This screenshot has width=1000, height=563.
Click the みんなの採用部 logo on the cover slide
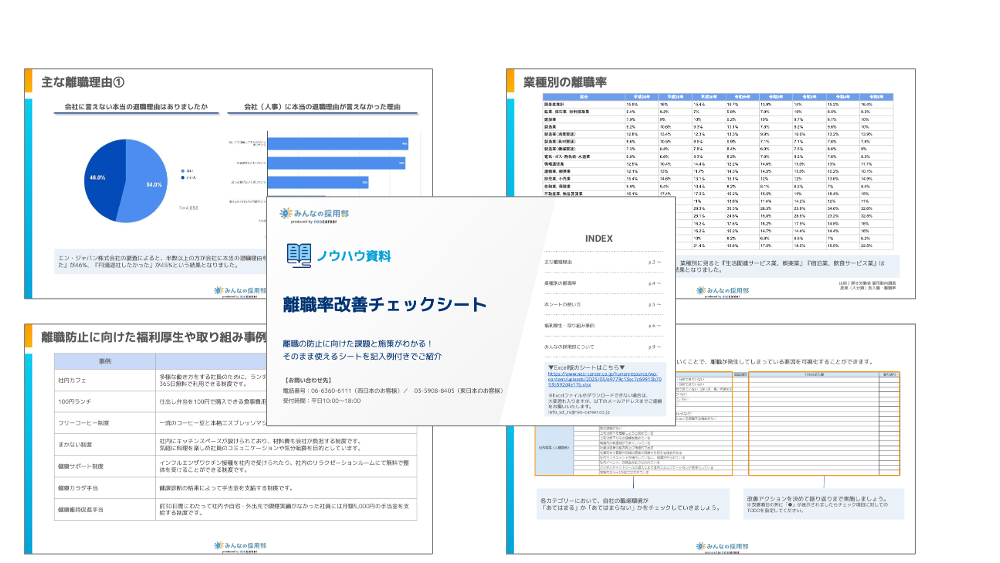click(x=314, y=215)
